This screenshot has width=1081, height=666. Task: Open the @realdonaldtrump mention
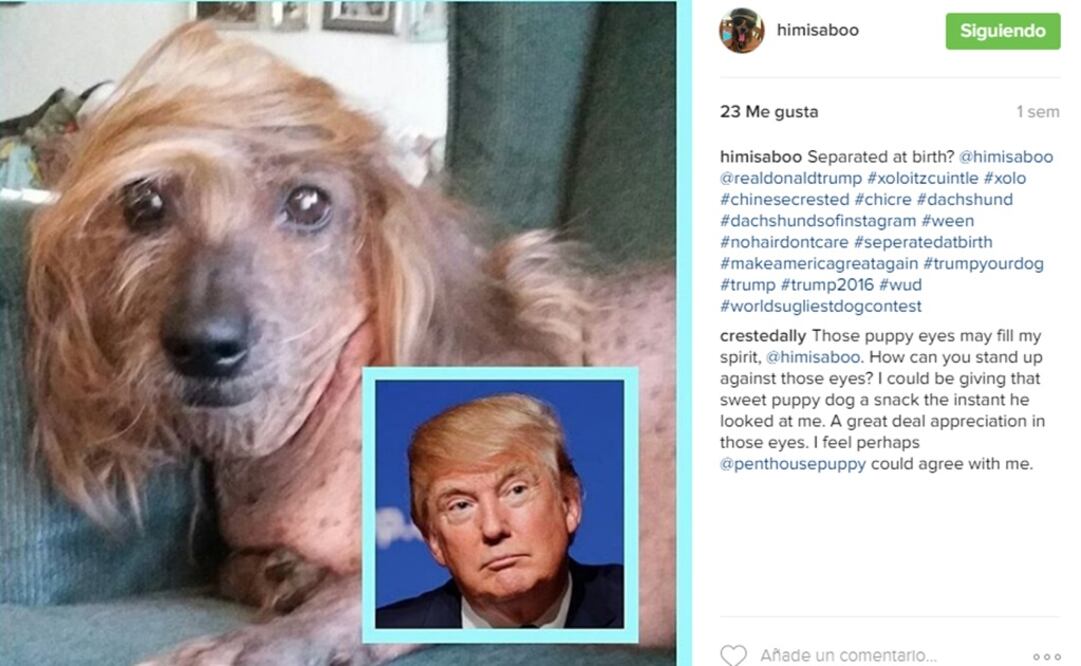(x=791, y=178)
